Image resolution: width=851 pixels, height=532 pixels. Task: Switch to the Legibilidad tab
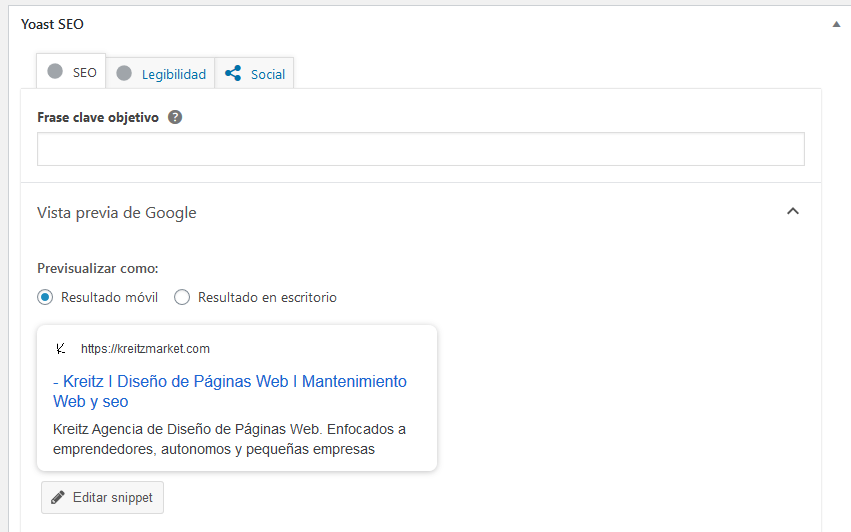(161, 73)
